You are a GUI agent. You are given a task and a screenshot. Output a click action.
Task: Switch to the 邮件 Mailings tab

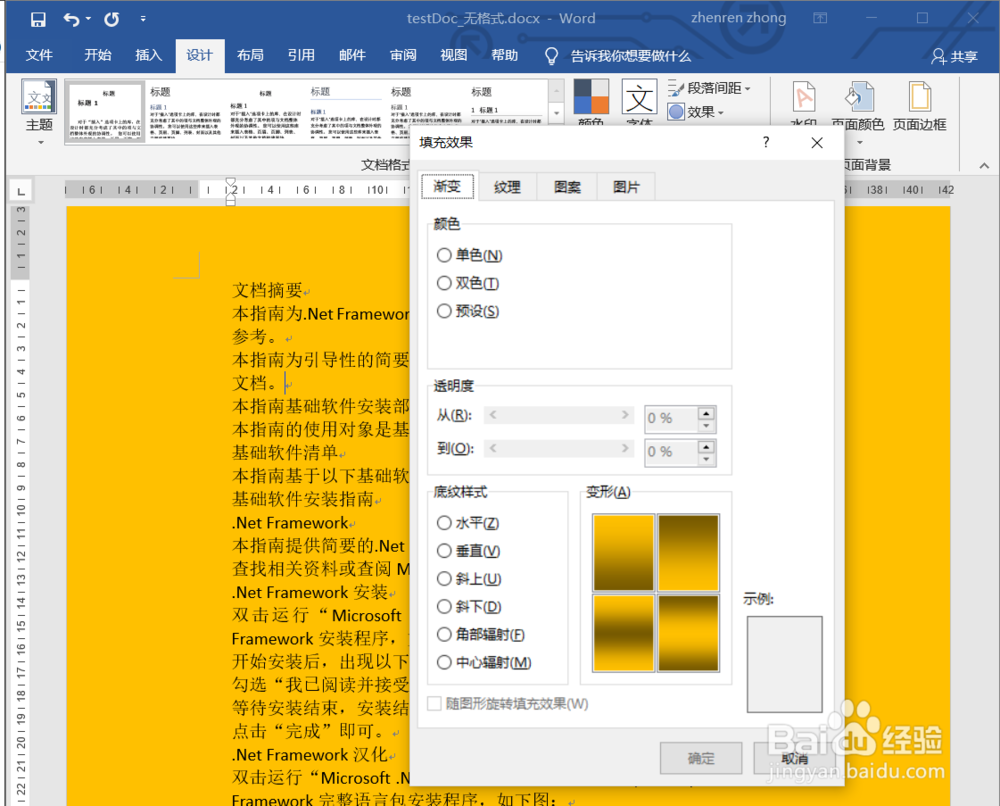(x=352, y=55)
